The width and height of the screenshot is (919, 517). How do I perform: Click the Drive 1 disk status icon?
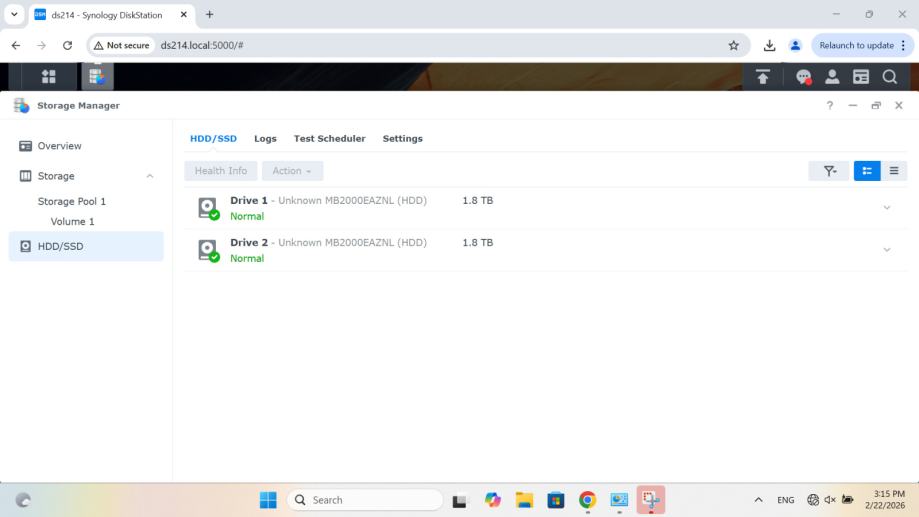click(x=208, y=208)
